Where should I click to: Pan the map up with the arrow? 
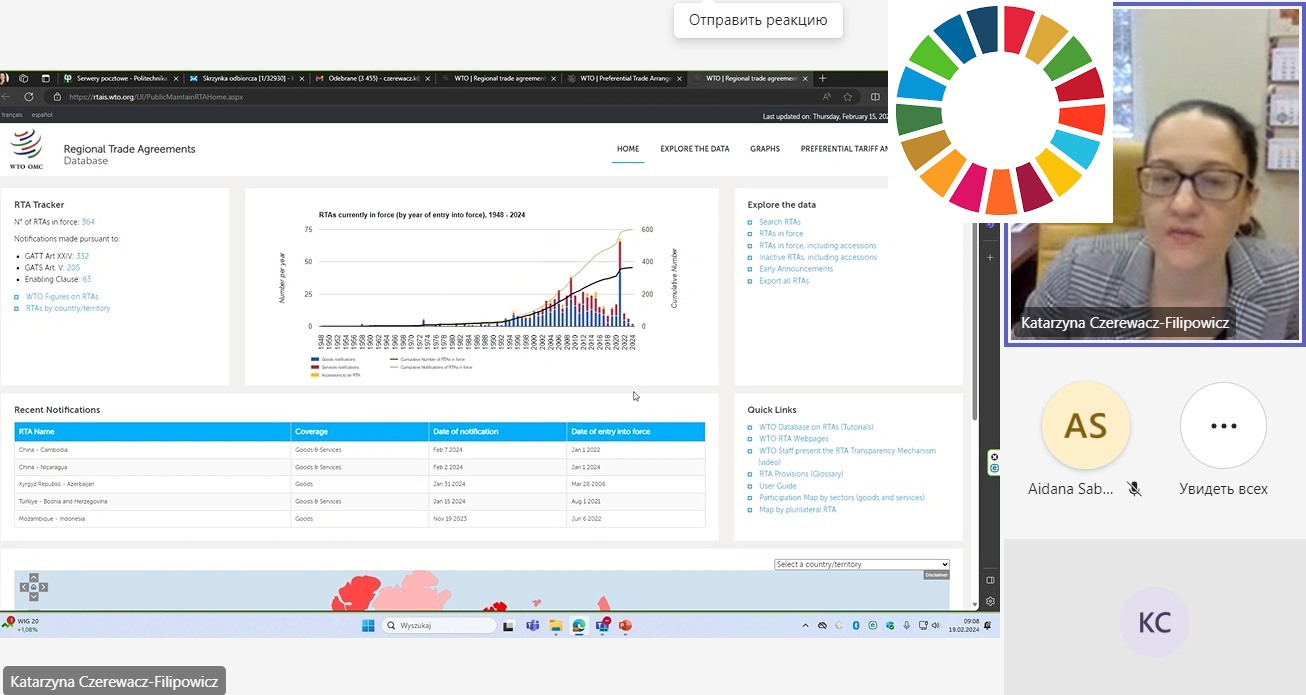tap(33, 577)
